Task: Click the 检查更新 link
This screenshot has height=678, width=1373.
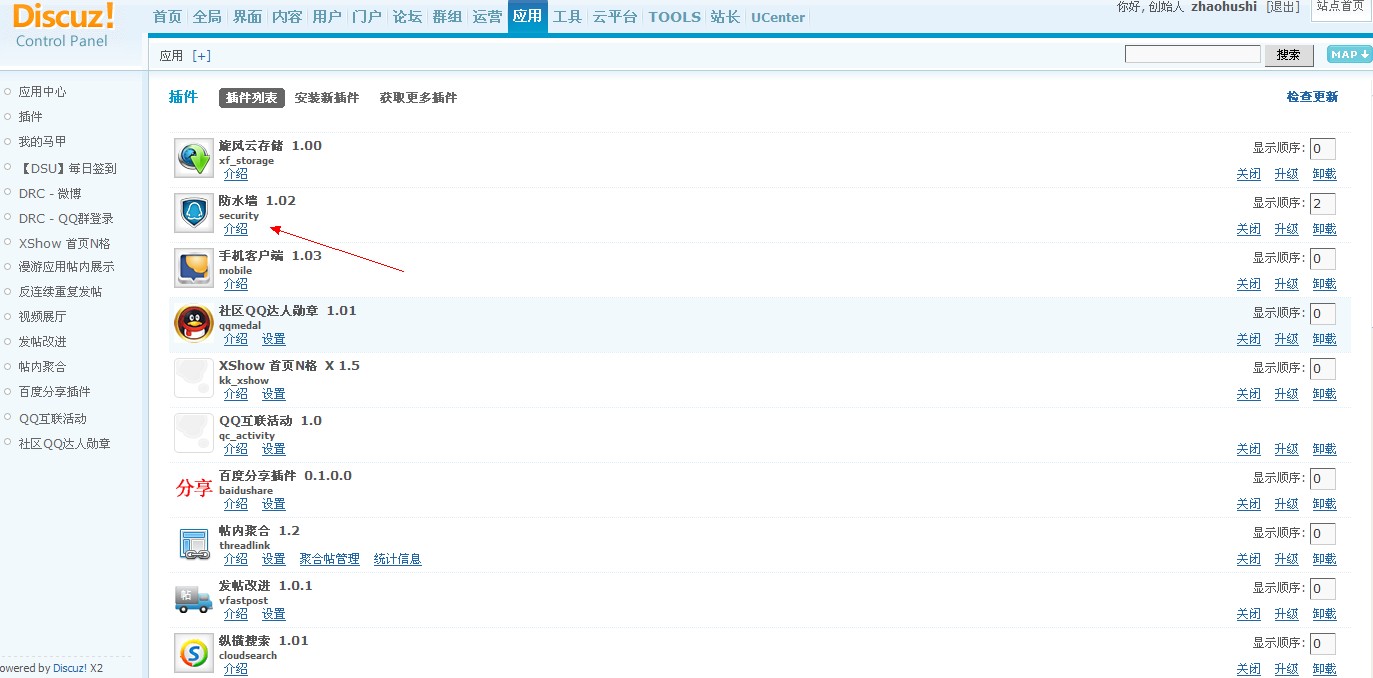Action: (x=1312, y=97)
